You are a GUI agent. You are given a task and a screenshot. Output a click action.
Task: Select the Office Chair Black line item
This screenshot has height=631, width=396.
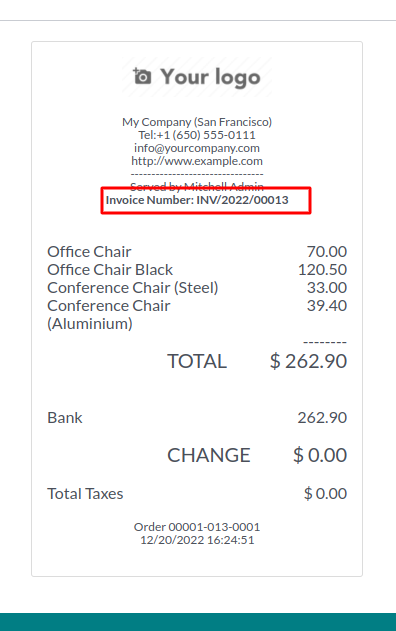197,270
